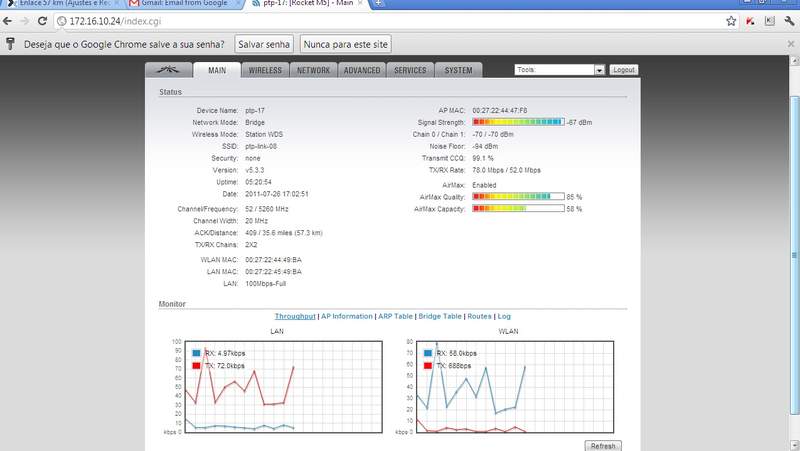Click the ACK/Distance value 409 / 35.6 miles
The width and height of the screenshot is (800, 451).
[284, 233]
